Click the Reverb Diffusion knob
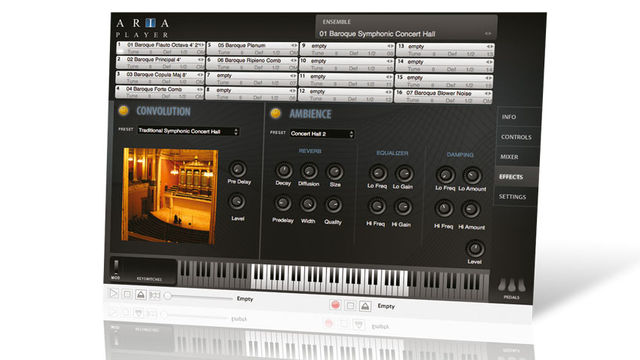This screenshot has height=360, width=640. pyautogui.click(x=309, y=171)
